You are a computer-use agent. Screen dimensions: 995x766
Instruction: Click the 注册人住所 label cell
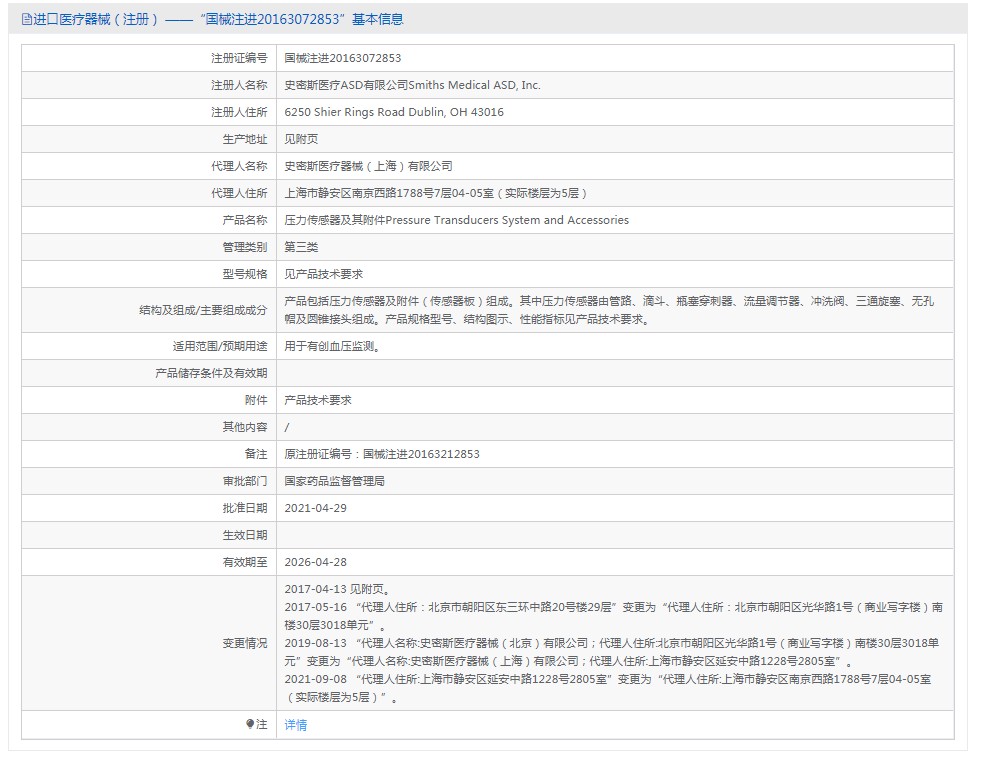149,112
